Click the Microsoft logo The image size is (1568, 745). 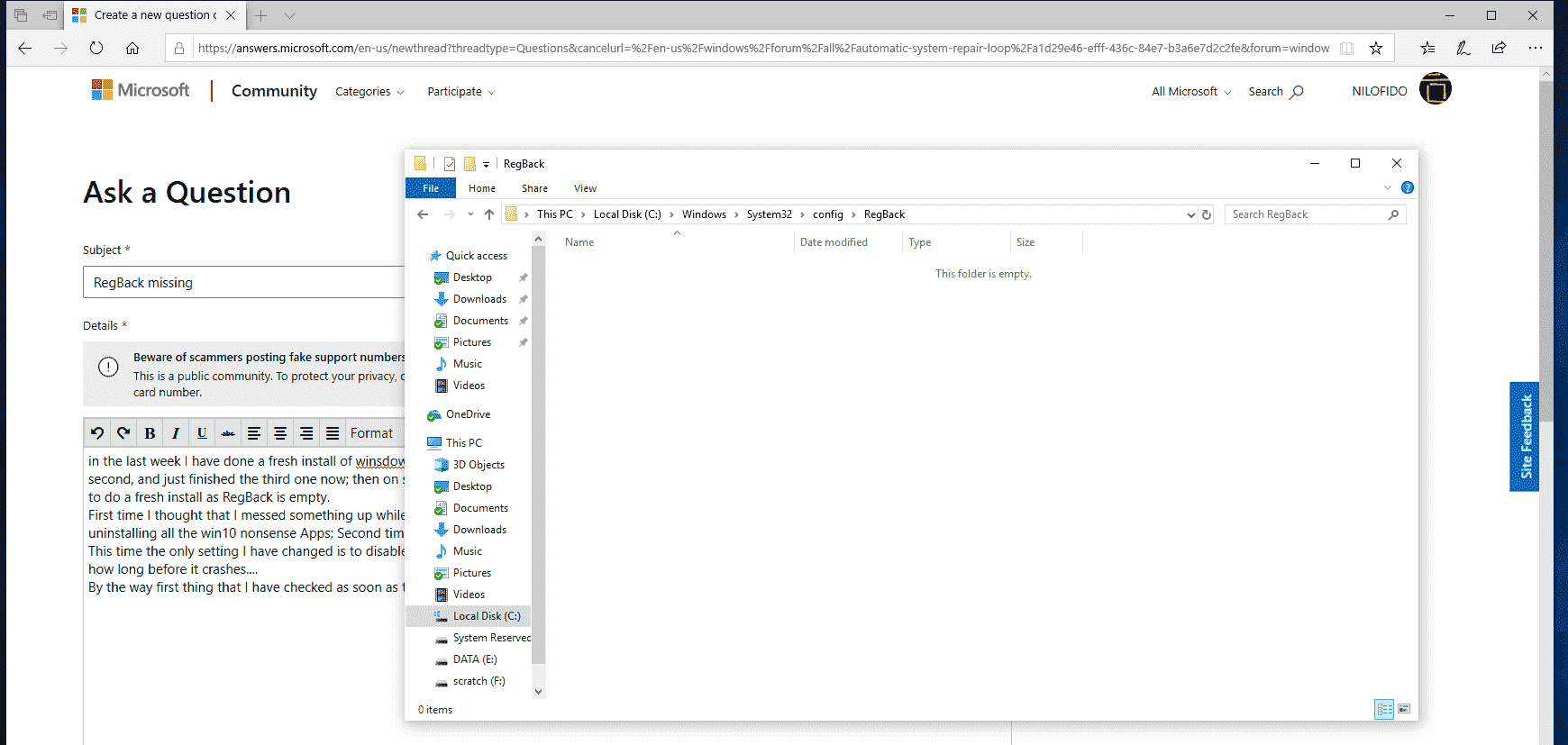[x=141, y=90]
